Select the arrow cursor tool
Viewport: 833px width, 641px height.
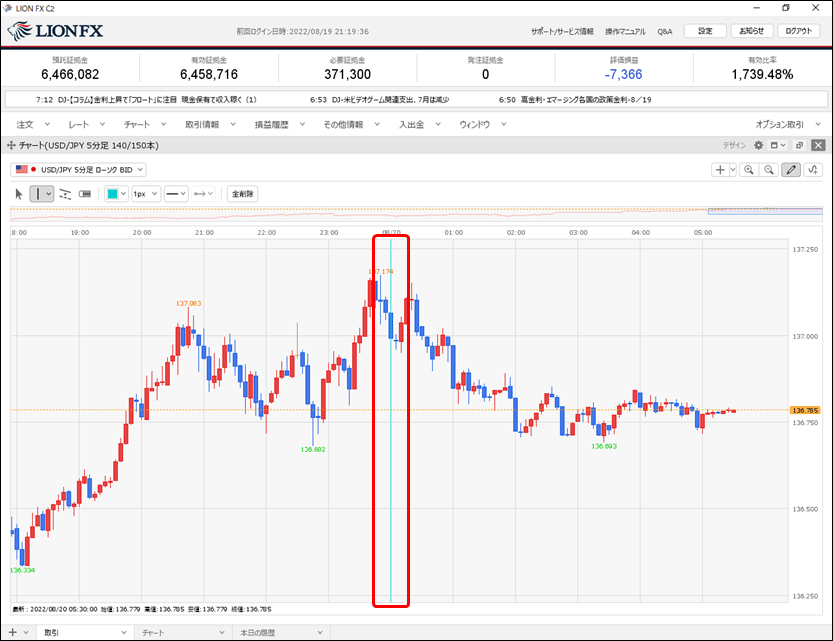(19, 194)
